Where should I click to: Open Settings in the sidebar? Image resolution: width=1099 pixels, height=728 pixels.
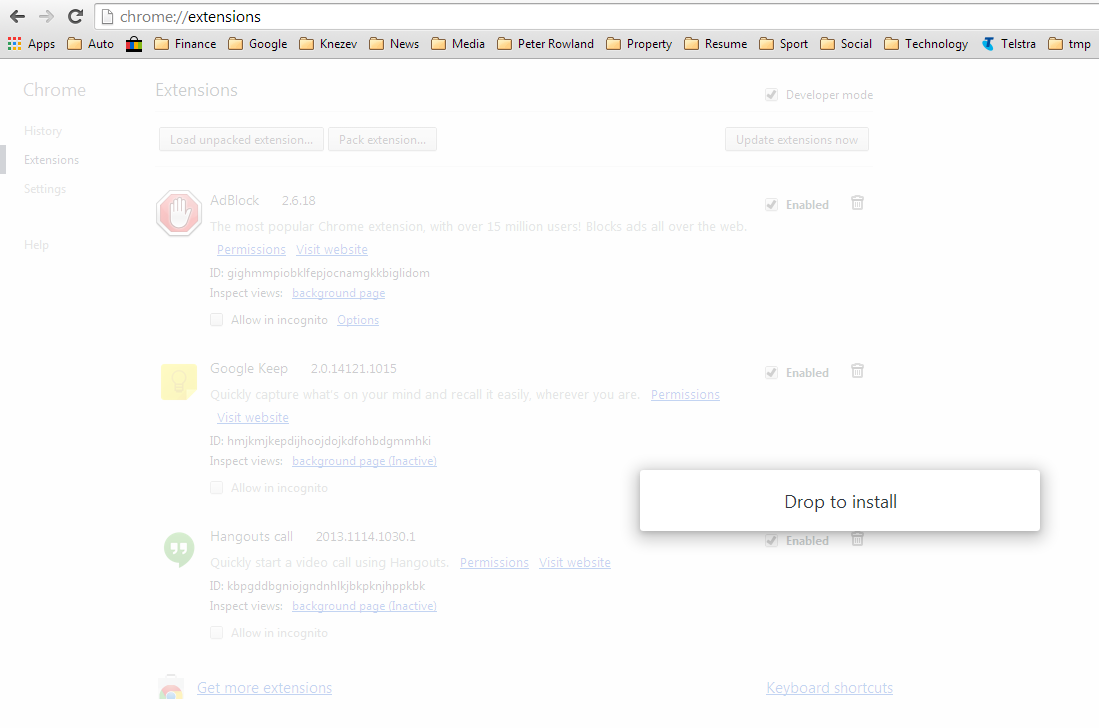45,188
